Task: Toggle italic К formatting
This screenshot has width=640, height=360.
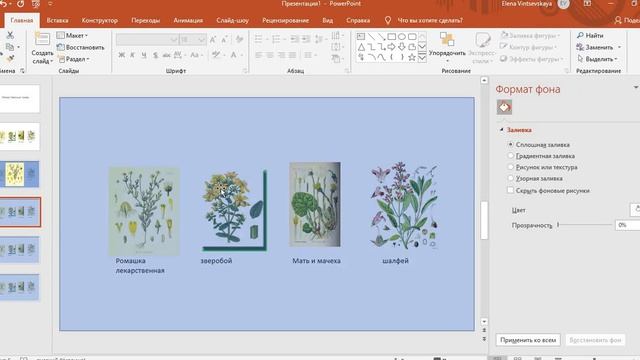Action: [132, 55]
